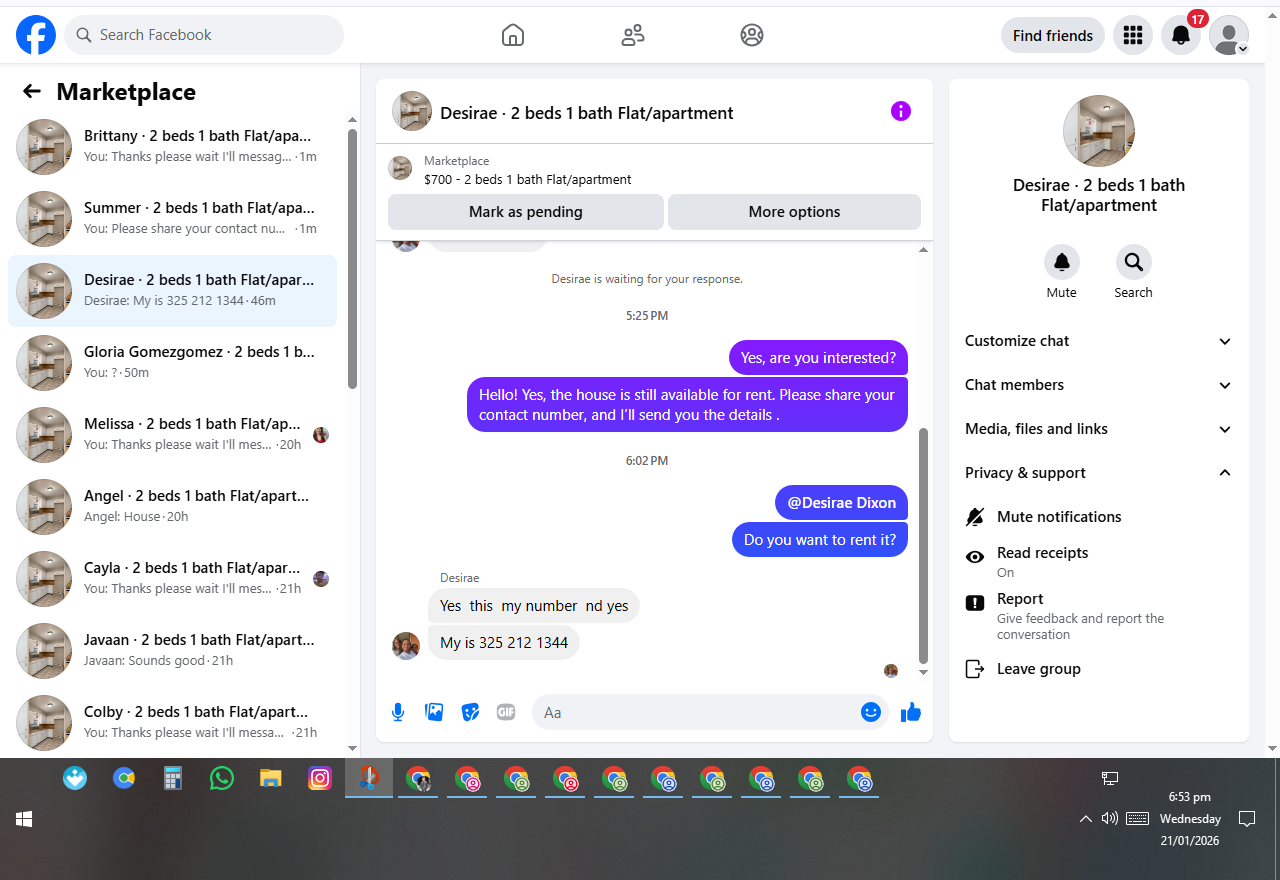
Task: Toggle Read receipts setting
Action: pyautogui.click(x=1099, y=562)
